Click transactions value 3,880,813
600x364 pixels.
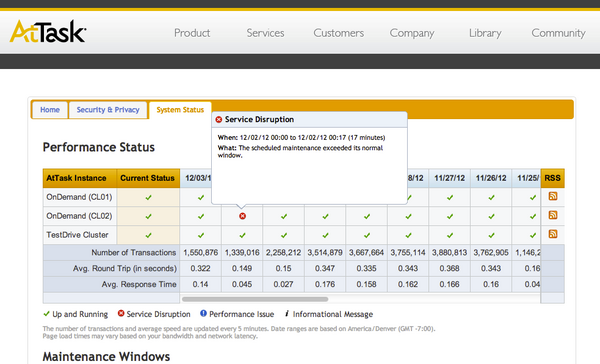pyautogui.click(x=450, y=253)
